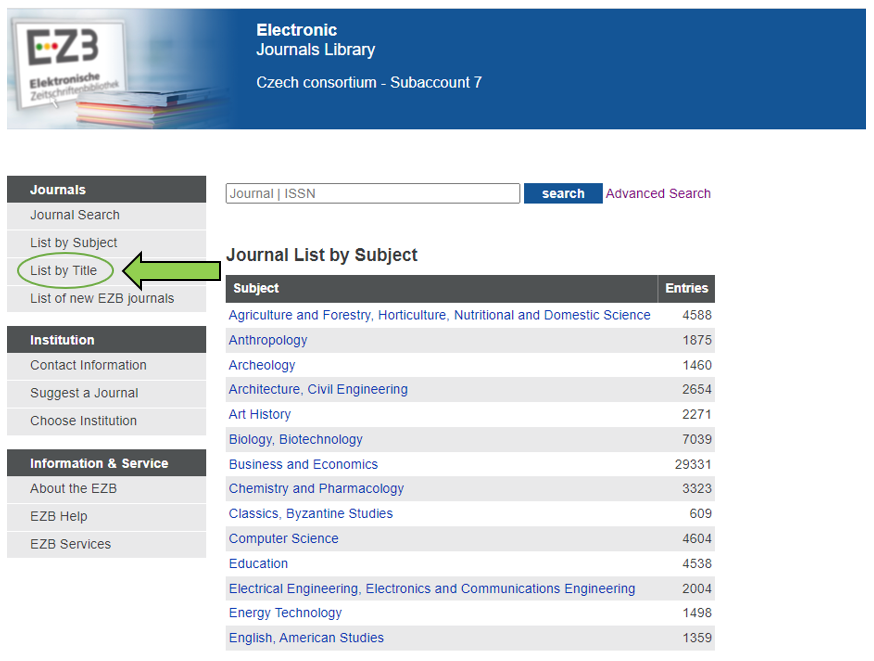874x661 pixels.
Task: Click the Institution section header
Action: pyautogui.click(x=106, y=340)
